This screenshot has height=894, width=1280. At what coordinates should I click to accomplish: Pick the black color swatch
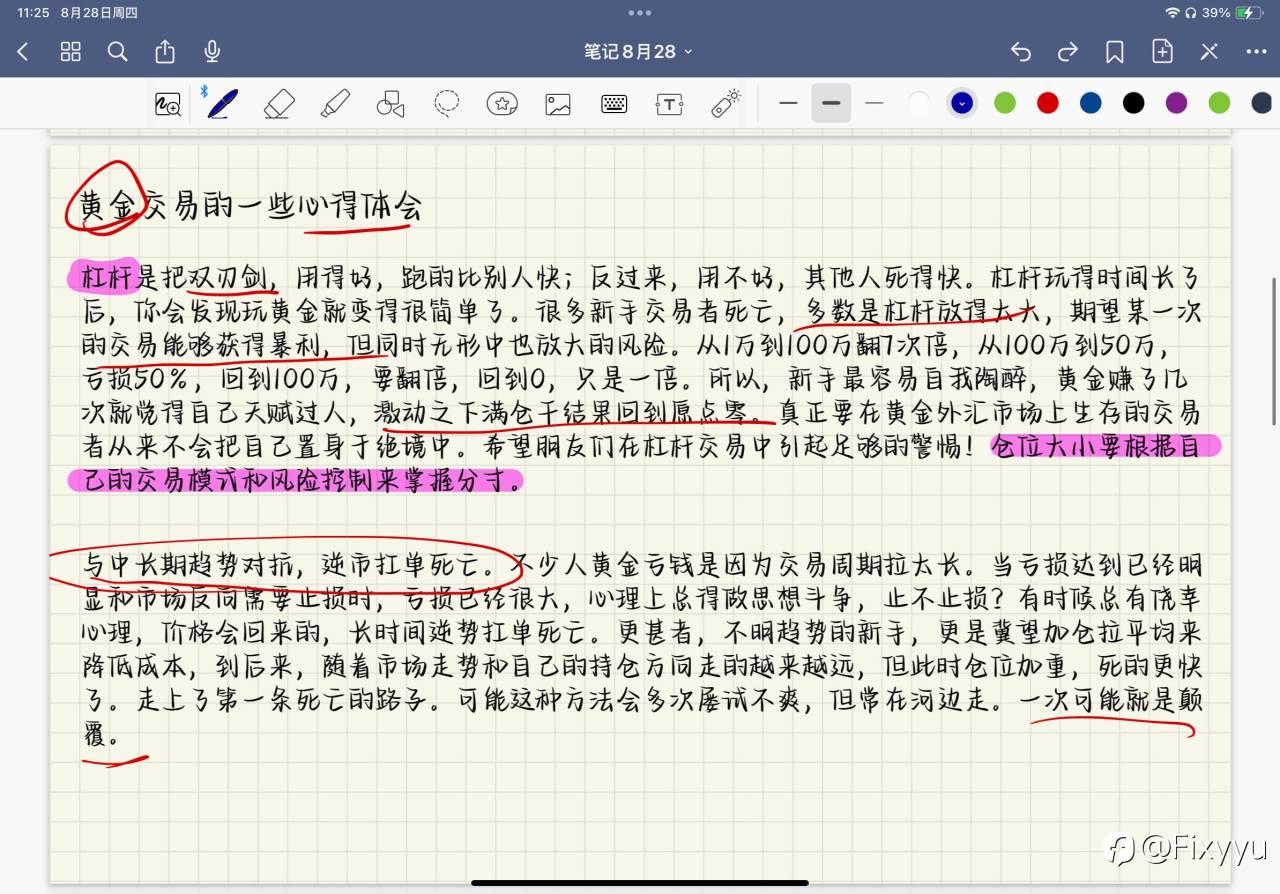(1133, 103)
